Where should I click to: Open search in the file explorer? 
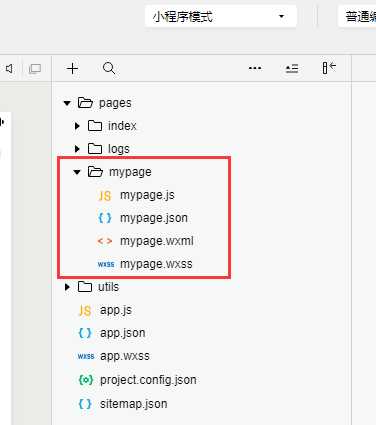pos(109,68)
